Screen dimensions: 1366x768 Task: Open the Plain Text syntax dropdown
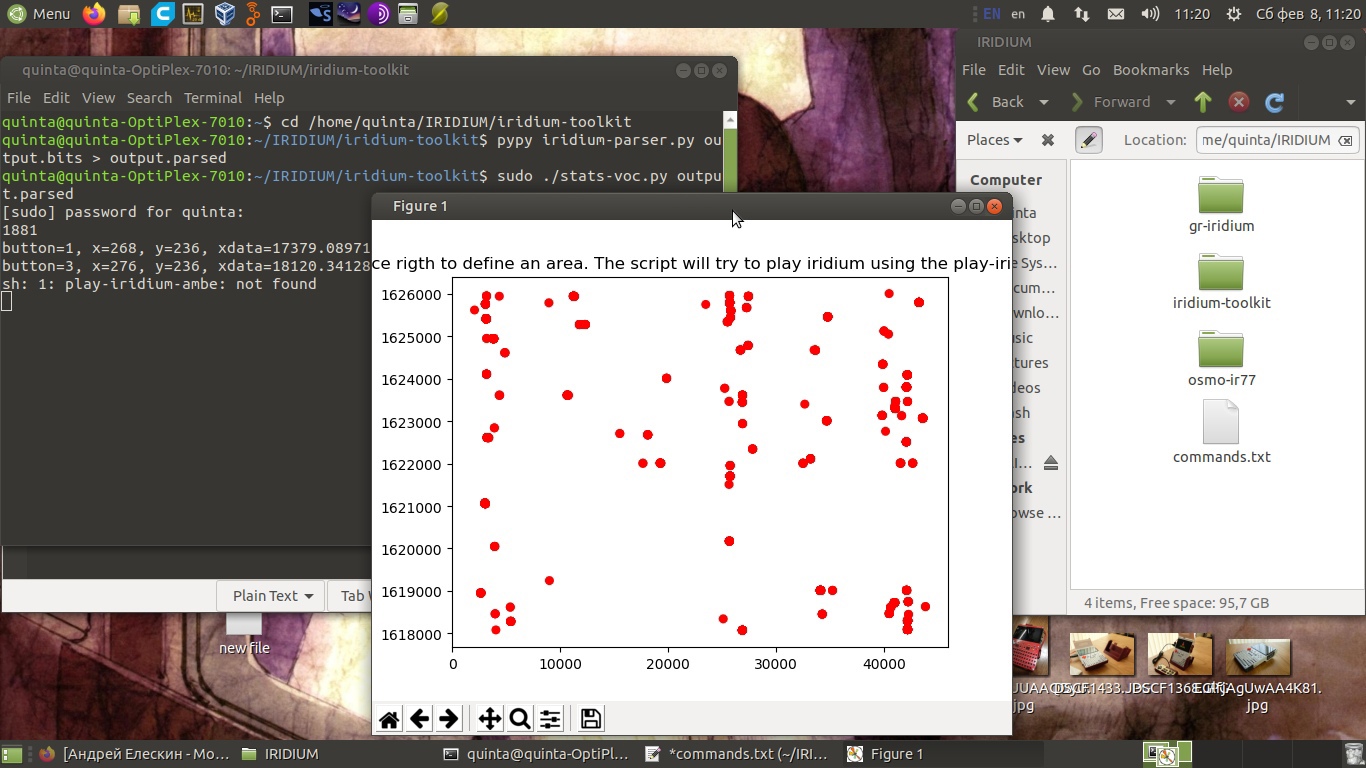point(272,596)
